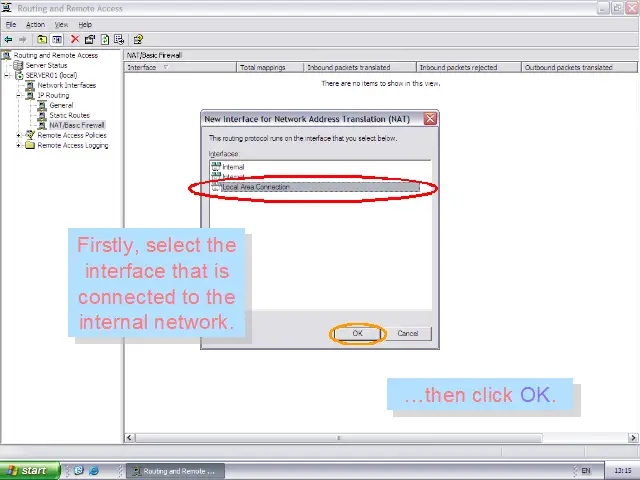
Task: Sort by the Interface column header
Action: click(180, 67)
